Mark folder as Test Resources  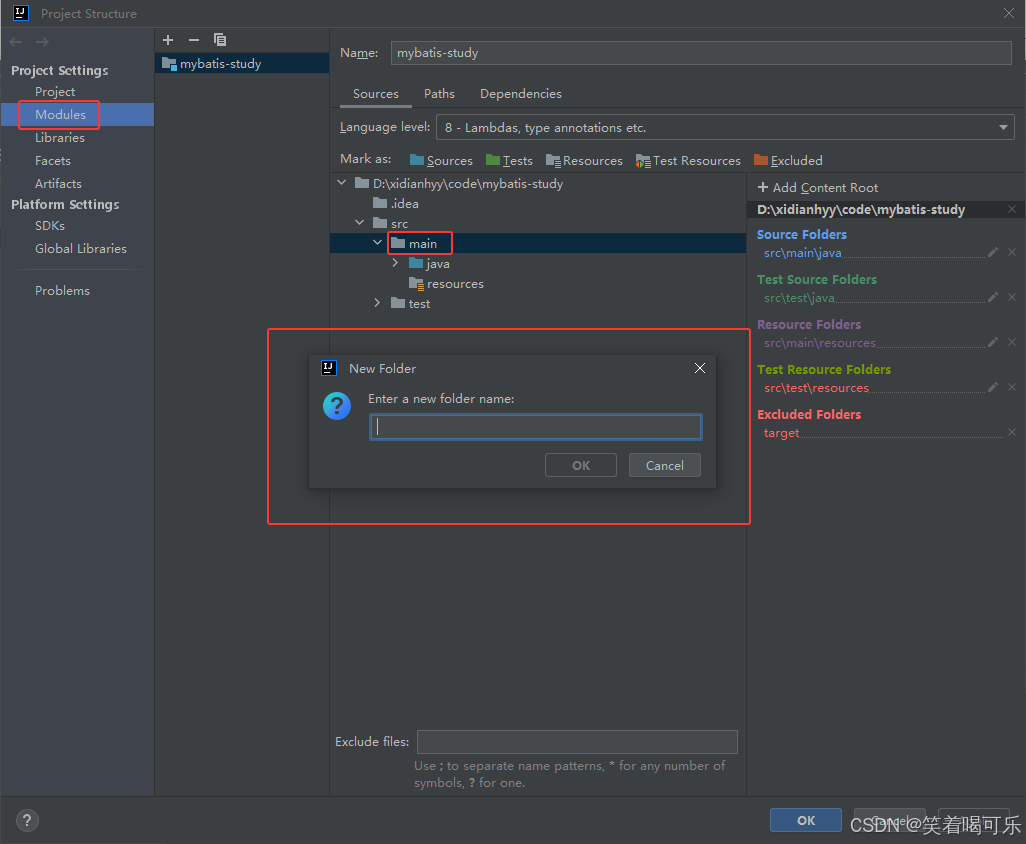[x=688, y=160]
